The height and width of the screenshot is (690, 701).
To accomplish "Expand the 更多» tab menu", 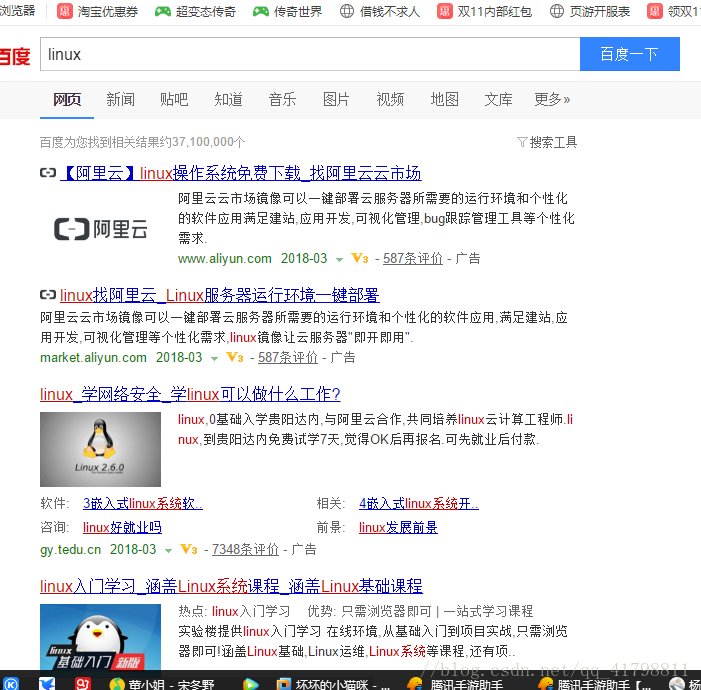I will click(x=552, y=99).
